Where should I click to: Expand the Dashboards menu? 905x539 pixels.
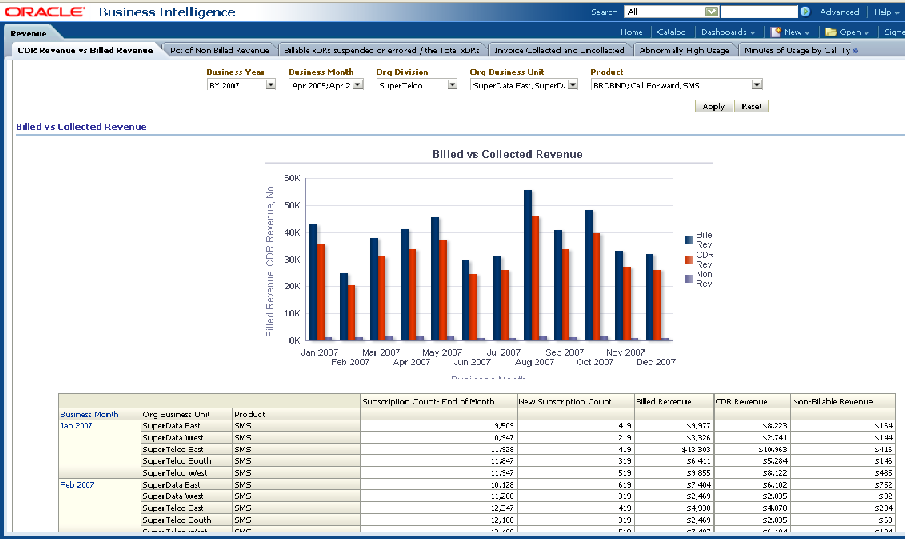(728, 32)
